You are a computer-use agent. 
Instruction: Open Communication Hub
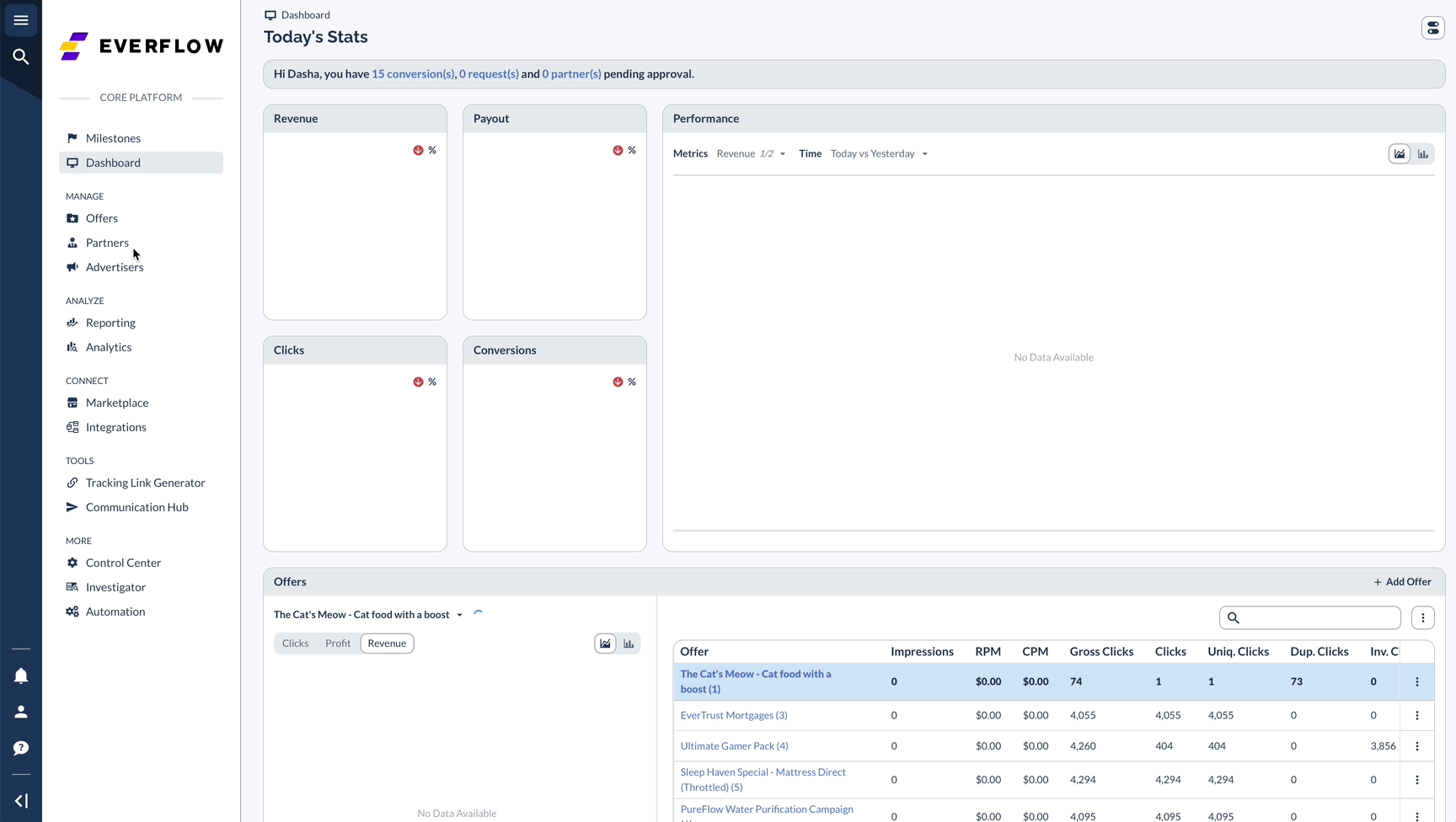click(x=141, y=507)
